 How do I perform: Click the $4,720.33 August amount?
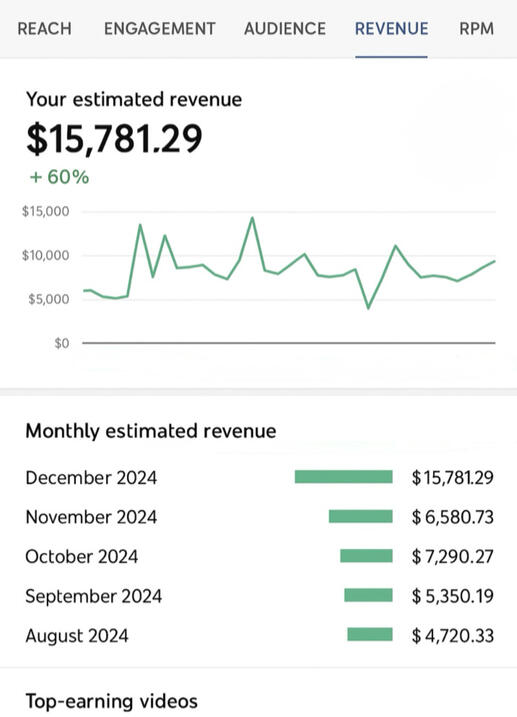453,636
